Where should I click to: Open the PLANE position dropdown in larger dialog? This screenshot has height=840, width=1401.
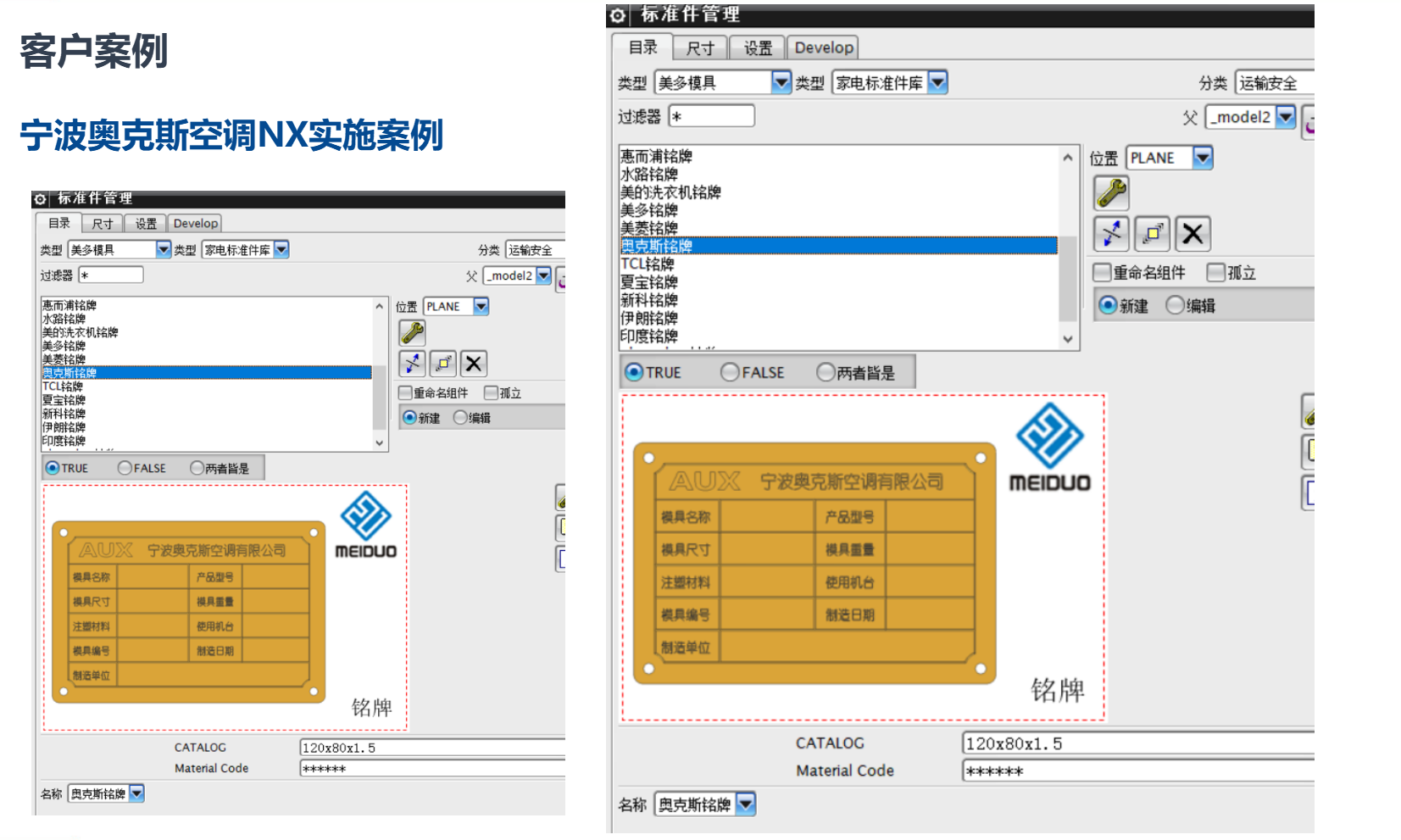[x=1203, y=158]
